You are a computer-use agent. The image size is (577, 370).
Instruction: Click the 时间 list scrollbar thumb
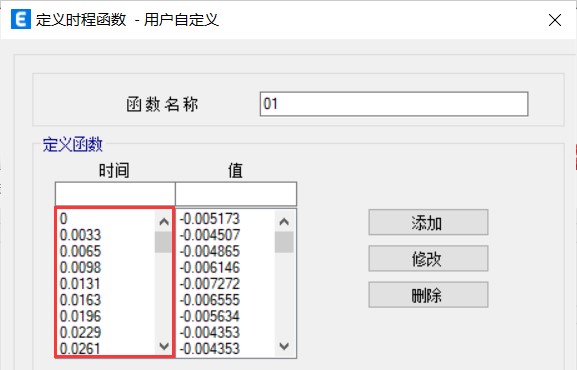(x=163, y=242)
